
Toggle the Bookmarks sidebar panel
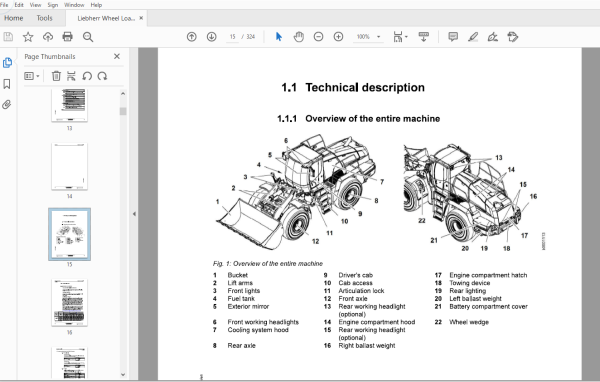click(7, 84)
